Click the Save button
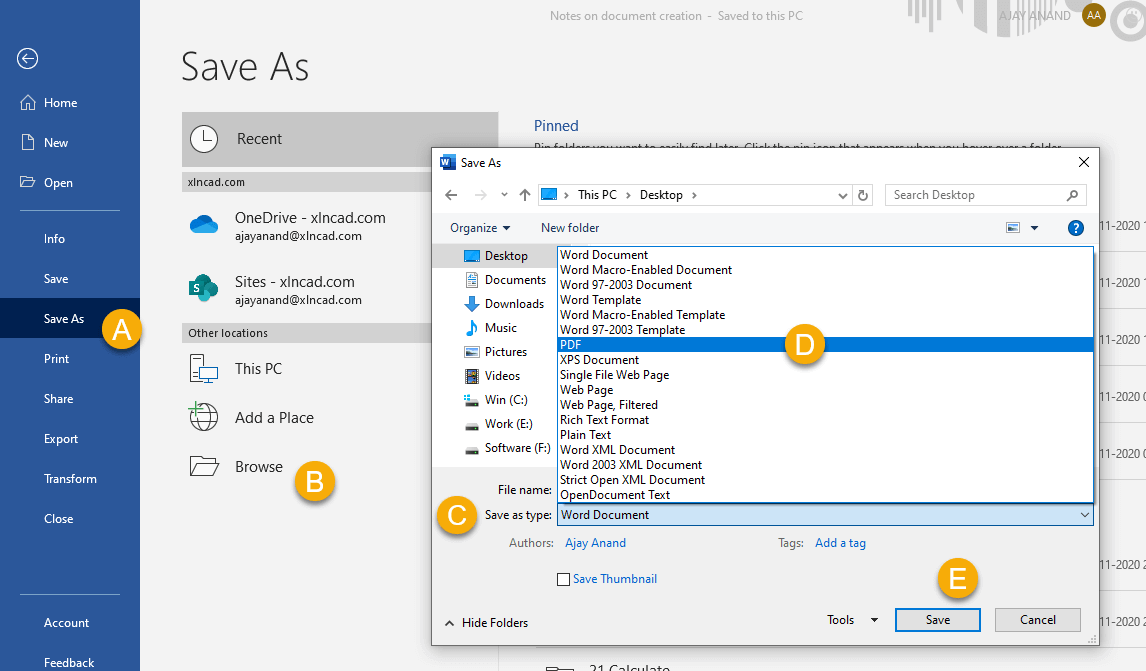This screenshot has height=671, width=1146. (x=937, y=619)
